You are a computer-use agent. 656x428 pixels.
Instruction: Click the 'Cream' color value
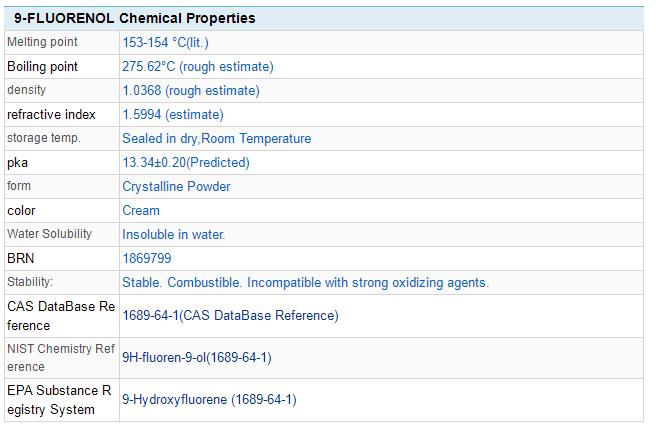click(x=141, y=210)
